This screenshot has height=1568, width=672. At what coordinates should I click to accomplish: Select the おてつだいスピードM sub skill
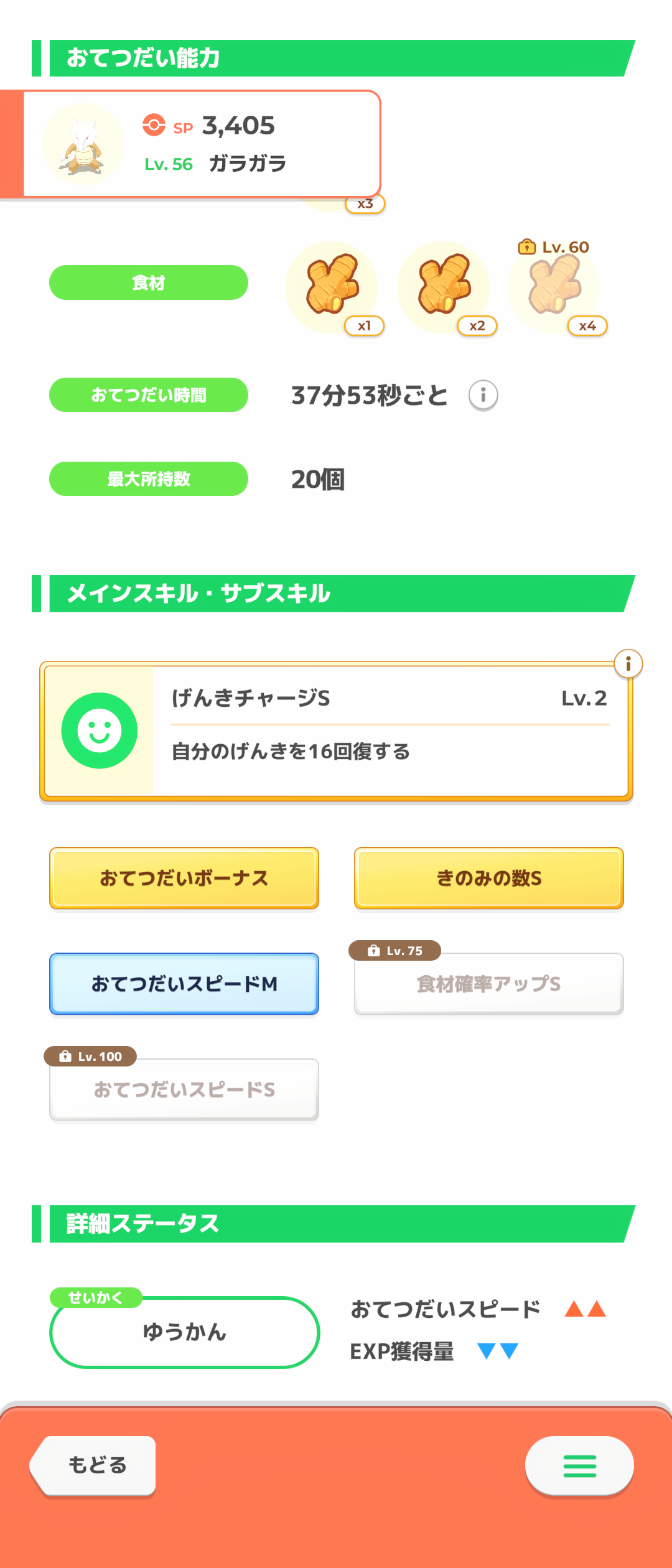(184, 984)
